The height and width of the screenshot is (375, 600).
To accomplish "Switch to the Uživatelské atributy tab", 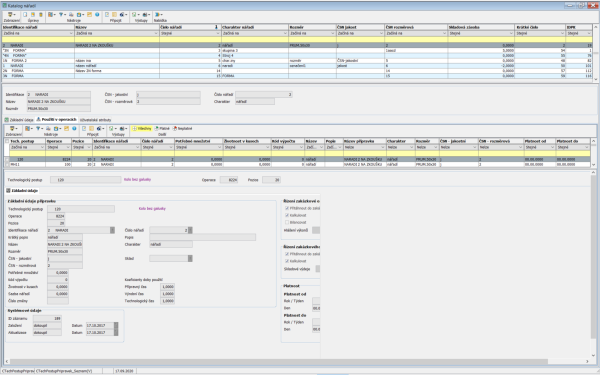I will pyautogui.click(x=95, y=120).
